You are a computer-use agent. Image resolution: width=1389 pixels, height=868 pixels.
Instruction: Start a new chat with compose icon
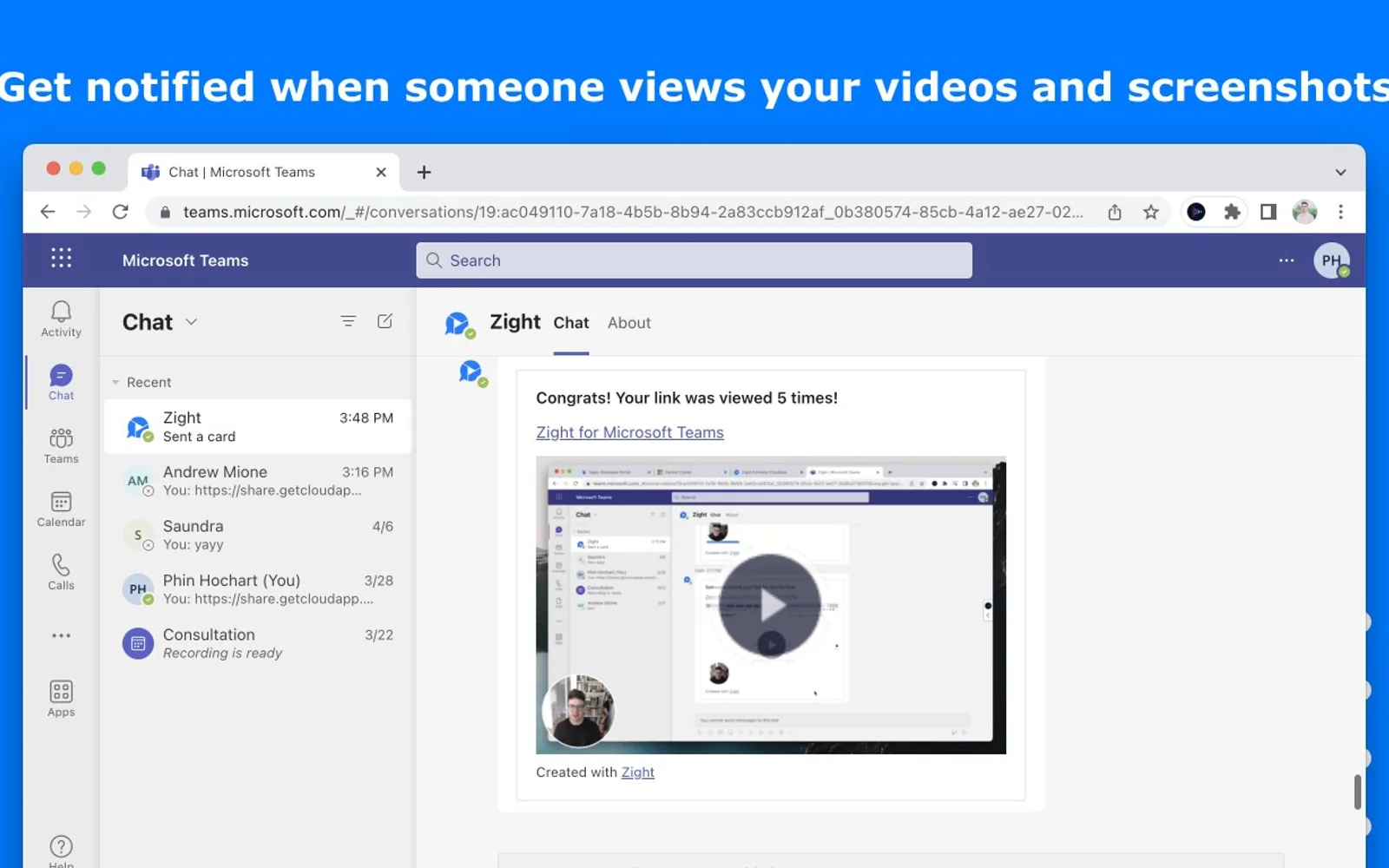(385, 321)
